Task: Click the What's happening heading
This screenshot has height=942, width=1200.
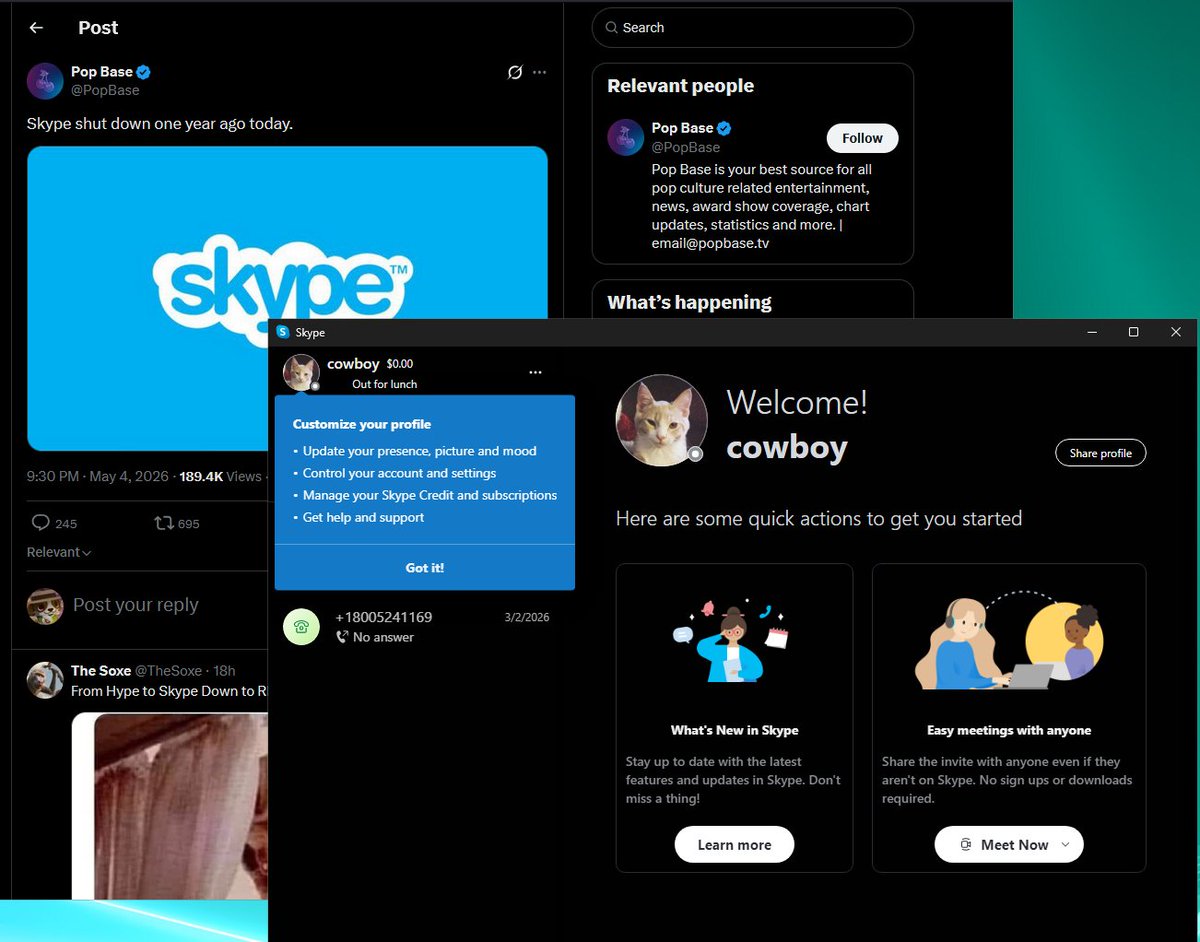Action: (x=689, y=302)
